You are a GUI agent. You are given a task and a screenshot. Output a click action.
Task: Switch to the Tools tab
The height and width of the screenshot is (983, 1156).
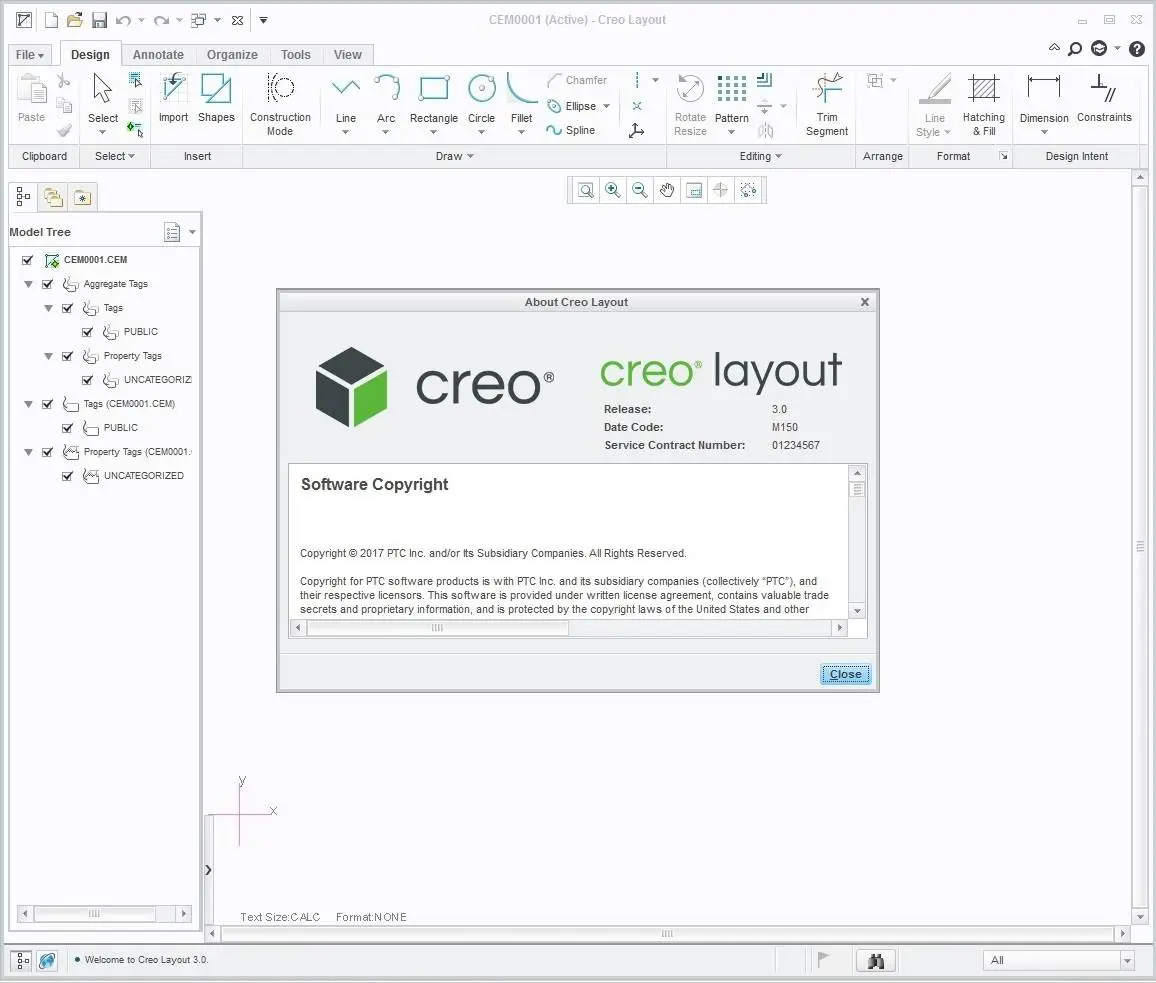tap(296, 55)
